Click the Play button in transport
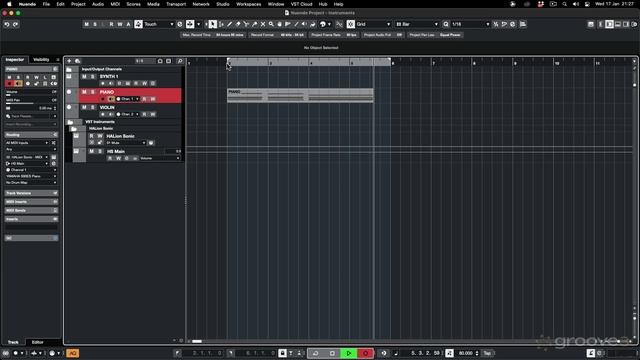This screenshot has width=640, height=360. coord(349,353)
